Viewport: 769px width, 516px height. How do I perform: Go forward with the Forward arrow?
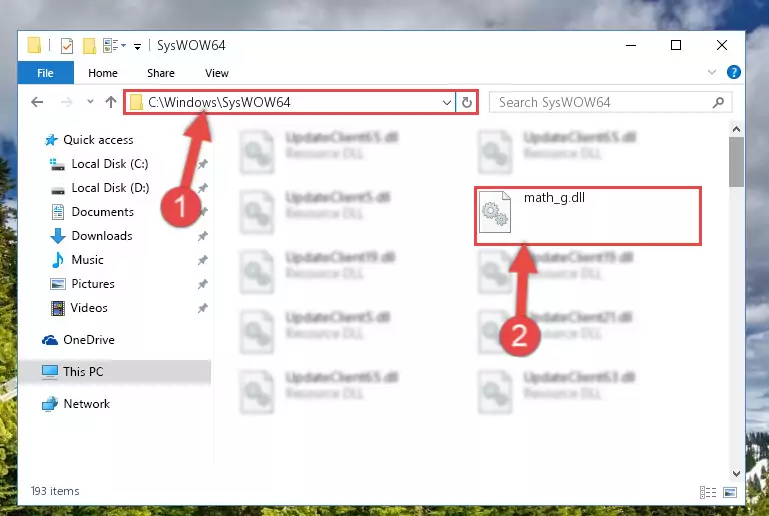[x=67, y=102]
